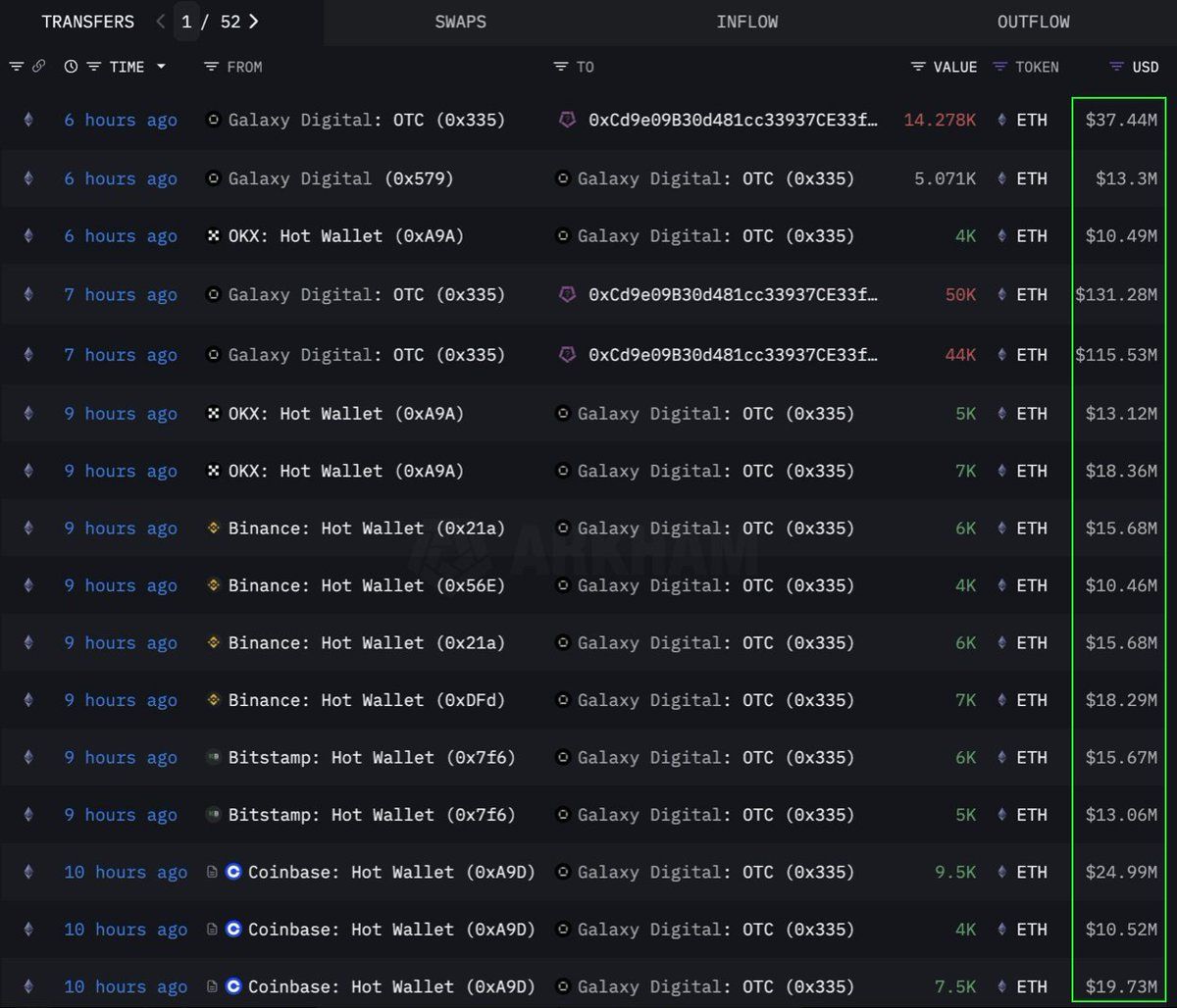This screenshot has width=1177, height=1008.
Task: Switch to the SWAPS tab
Action: pyautogui.click(x=460, y=22)
